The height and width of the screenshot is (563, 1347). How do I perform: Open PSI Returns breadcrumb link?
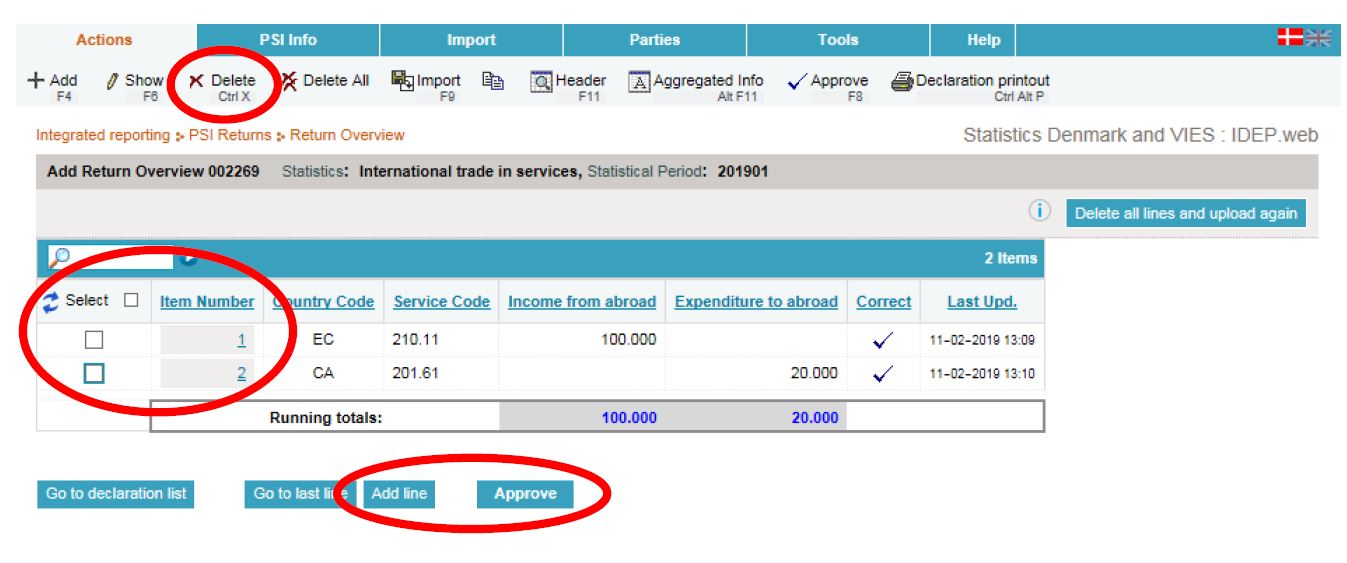[x=229, y=135]
